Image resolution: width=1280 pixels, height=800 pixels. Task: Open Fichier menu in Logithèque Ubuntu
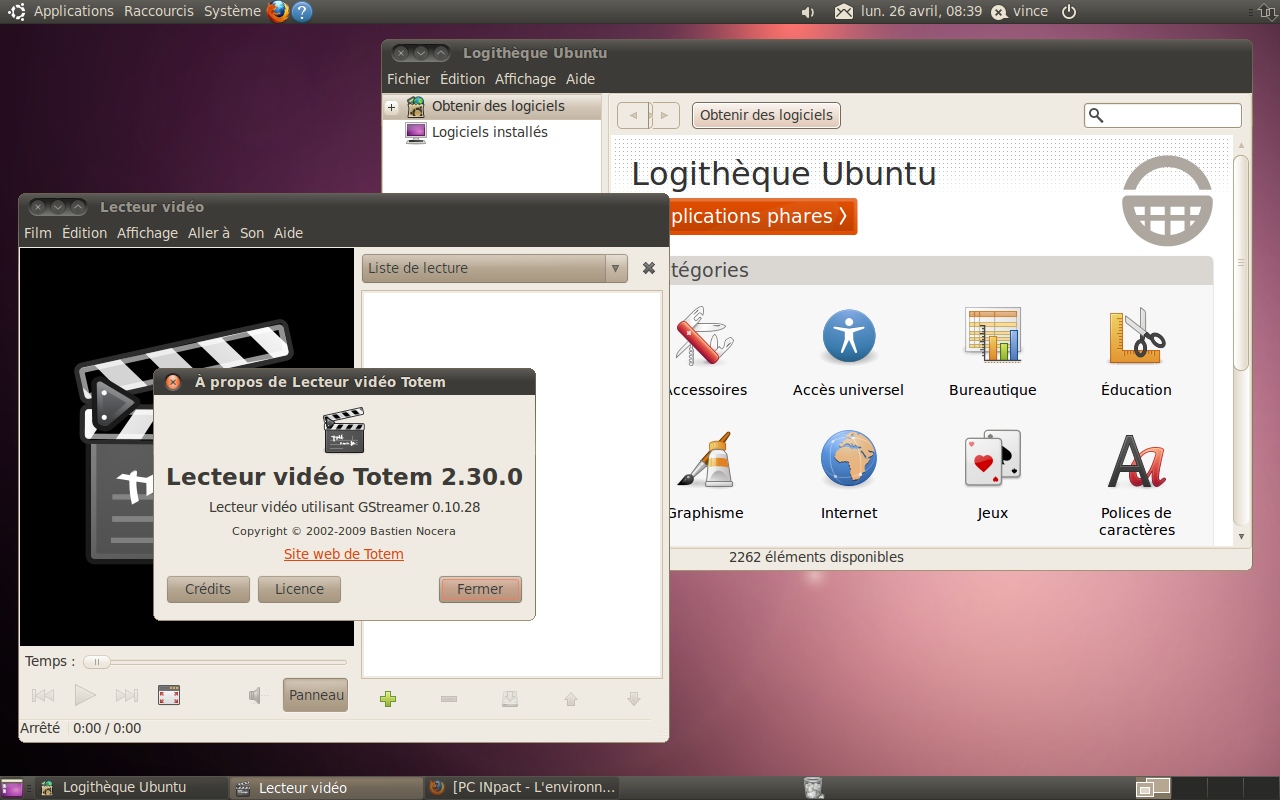[x=408, y=79]
